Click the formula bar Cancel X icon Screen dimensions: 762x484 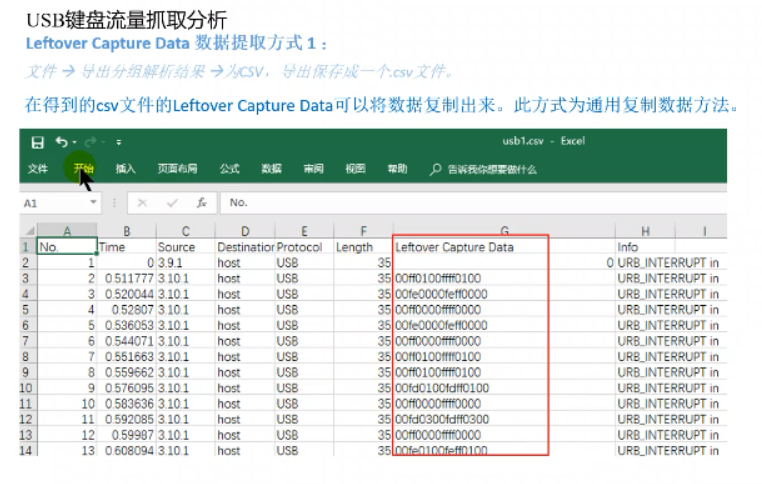(142, 203)
